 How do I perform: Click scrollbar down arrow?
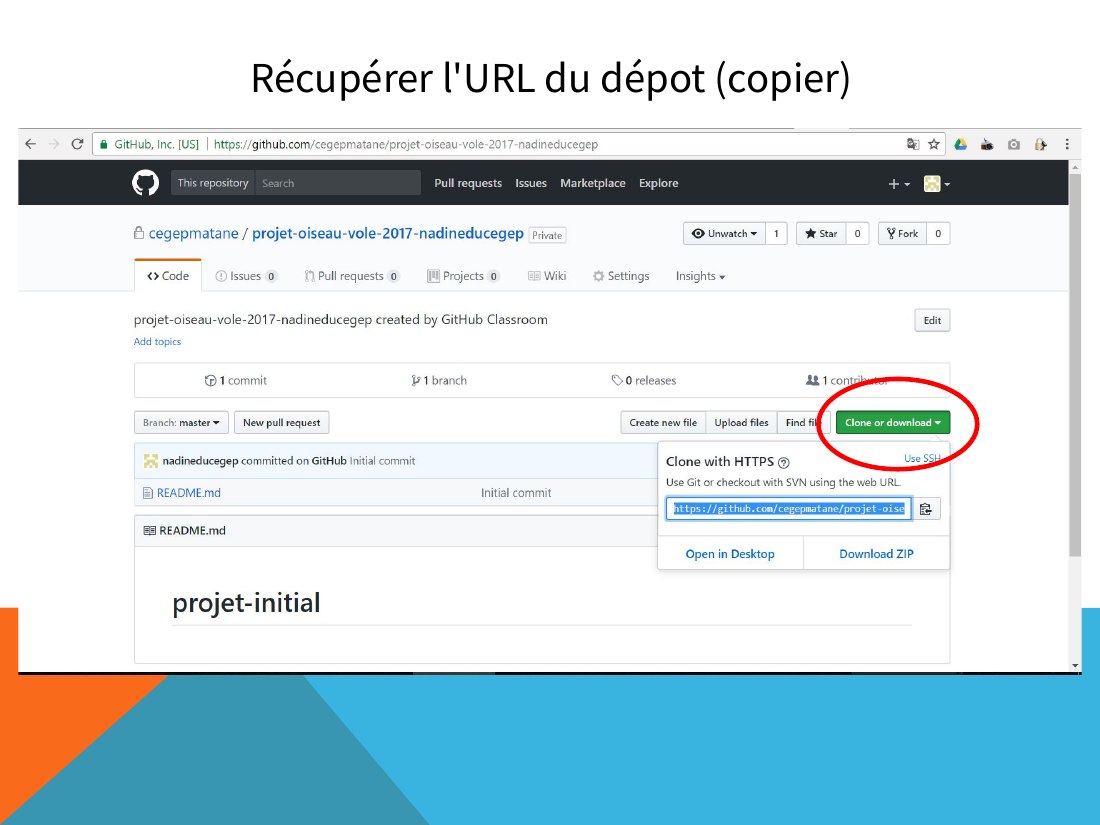tap(1075, 666)
